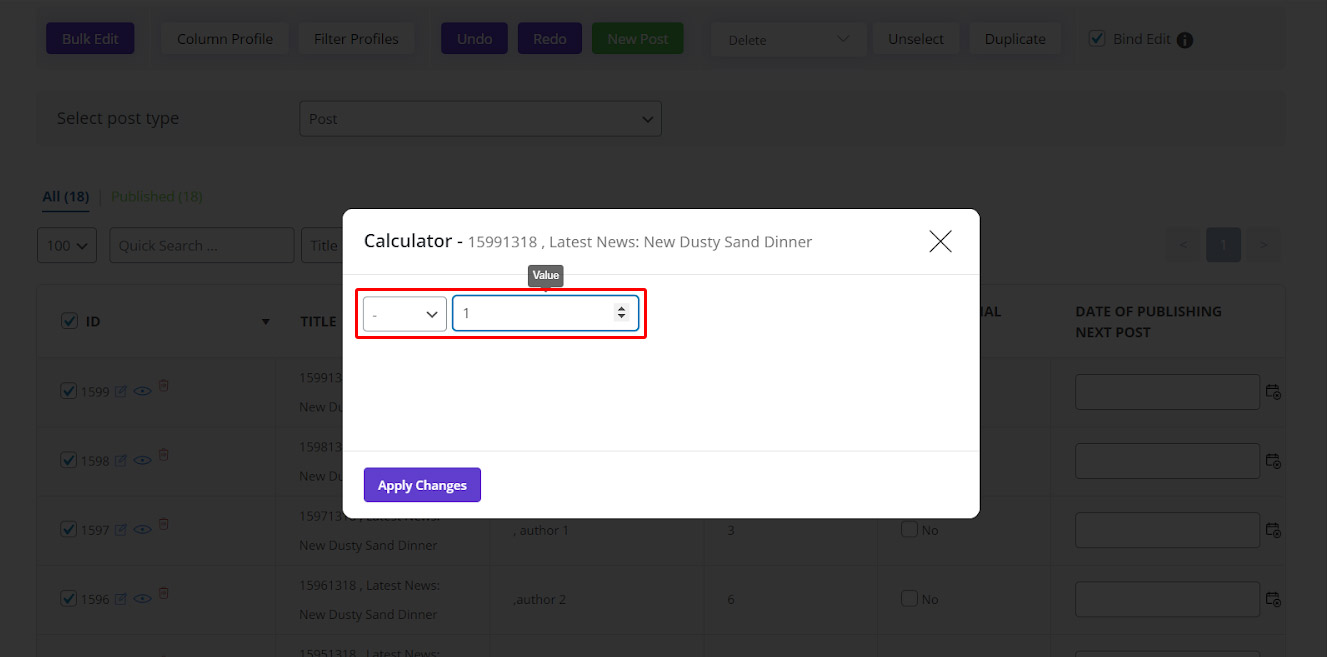Open the Delete action dropdown
1327x657 pixels.
(x=789, y=39)
